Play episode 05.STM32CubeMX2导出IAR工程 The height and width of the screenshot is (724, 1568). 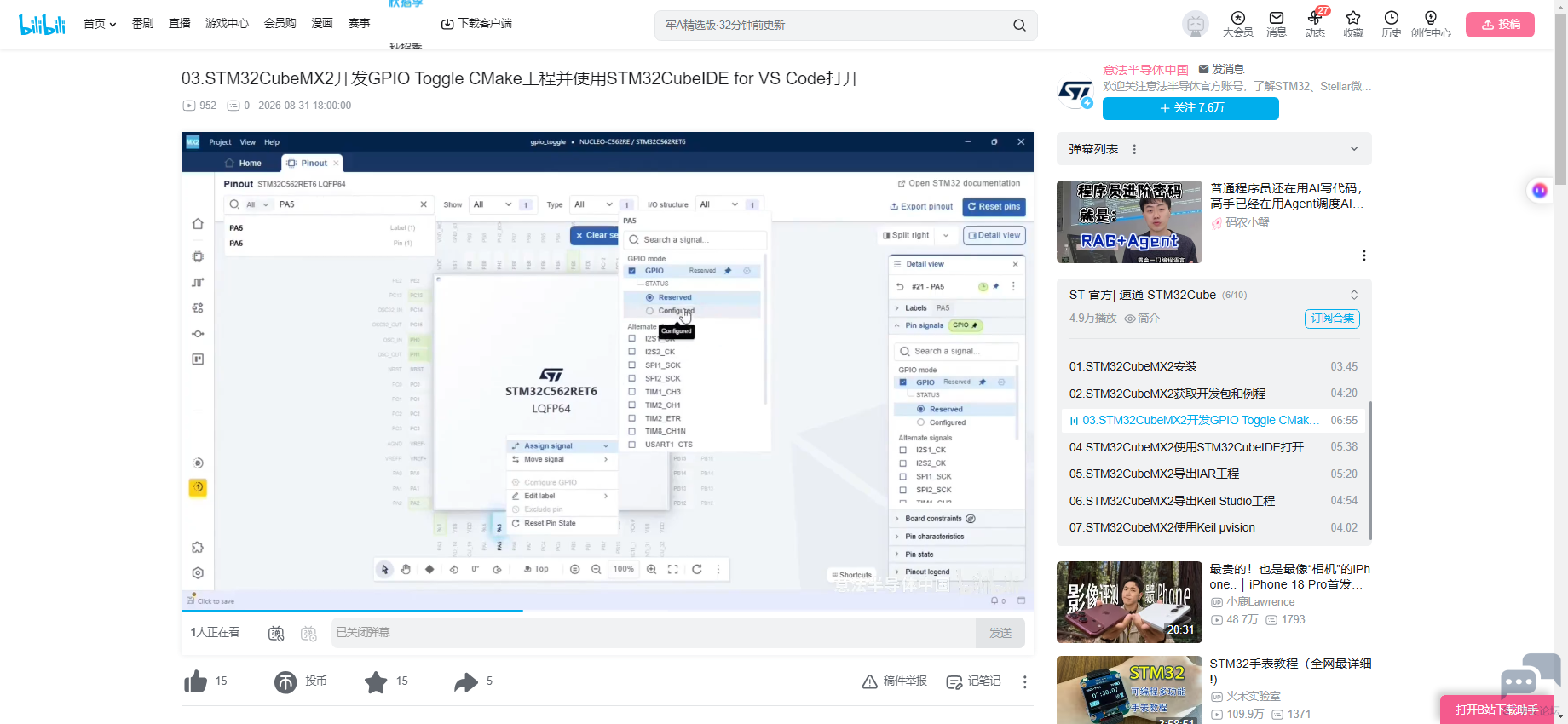pos(1213,474)
